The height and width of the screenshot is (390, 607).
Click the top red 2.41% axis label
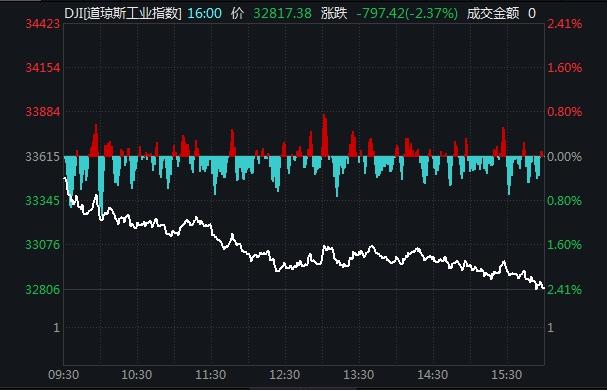click(564, 24)
